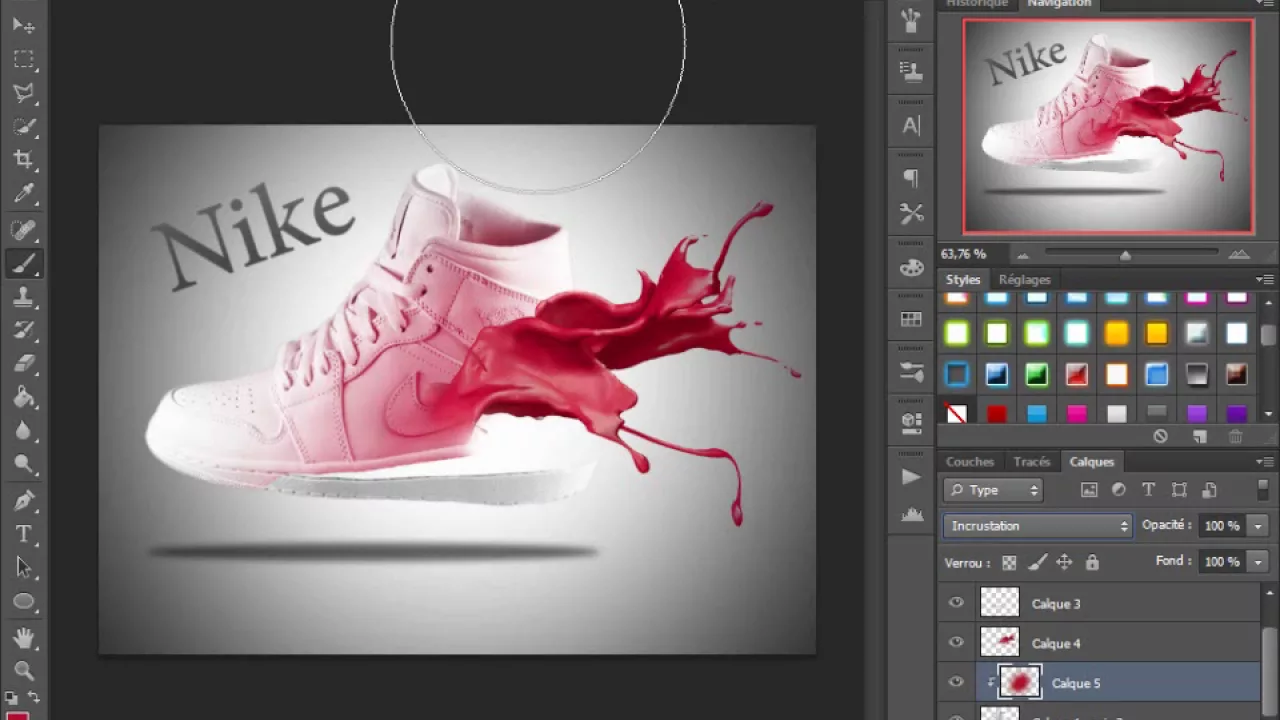Open the Swatches palette panel icon

pos(911,319)
